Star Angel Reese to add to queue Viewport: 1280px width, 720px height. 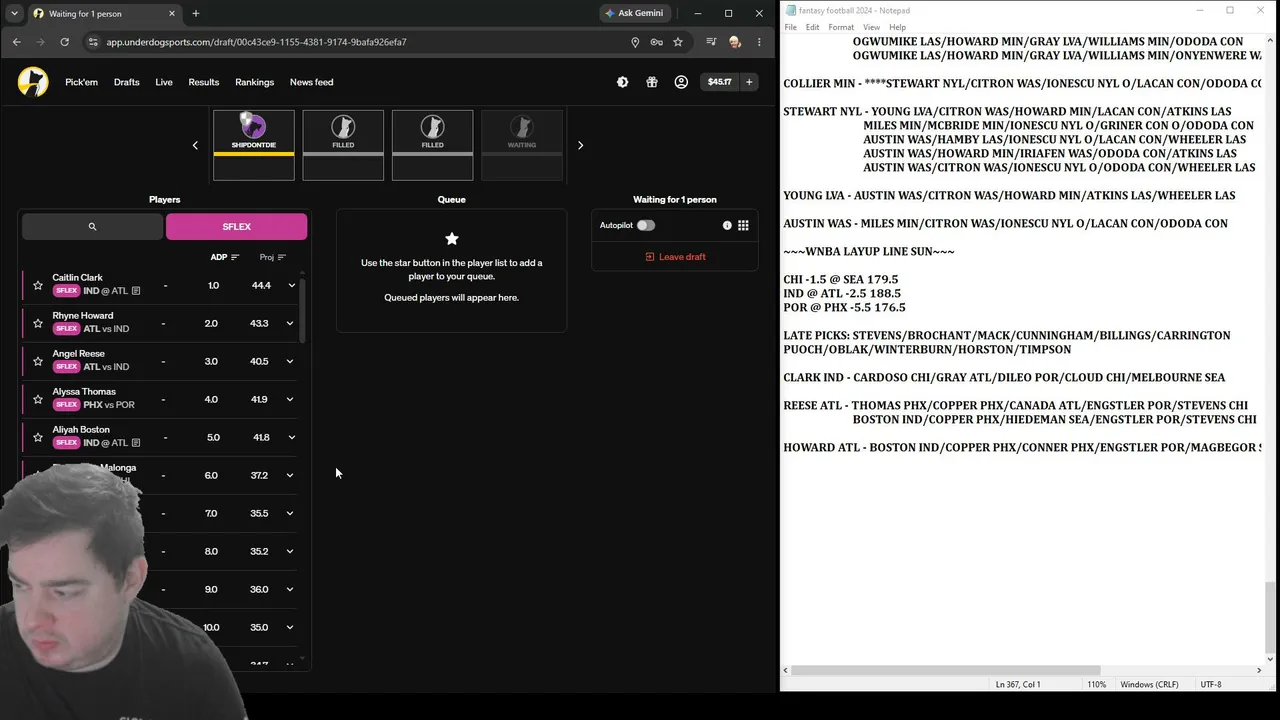click(38, 361)
